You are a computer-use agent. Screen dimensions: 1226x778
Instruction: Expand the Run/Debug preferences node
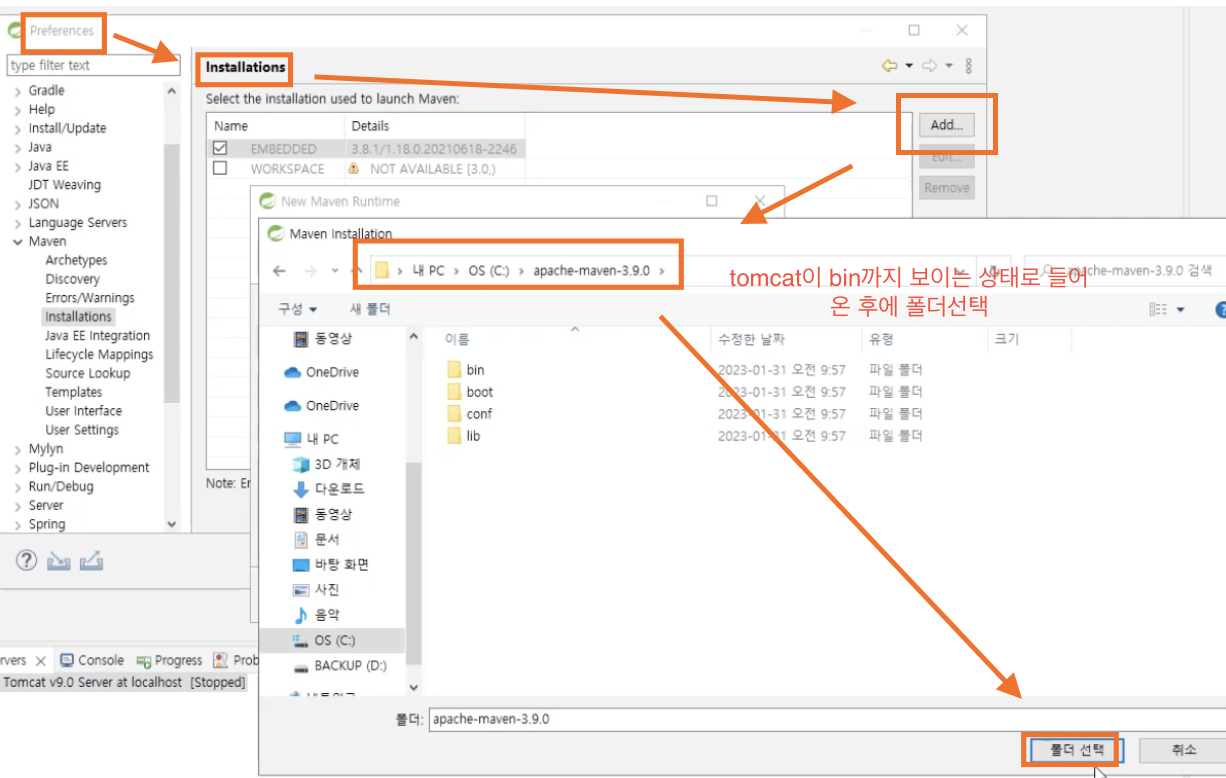pos(17,487)
